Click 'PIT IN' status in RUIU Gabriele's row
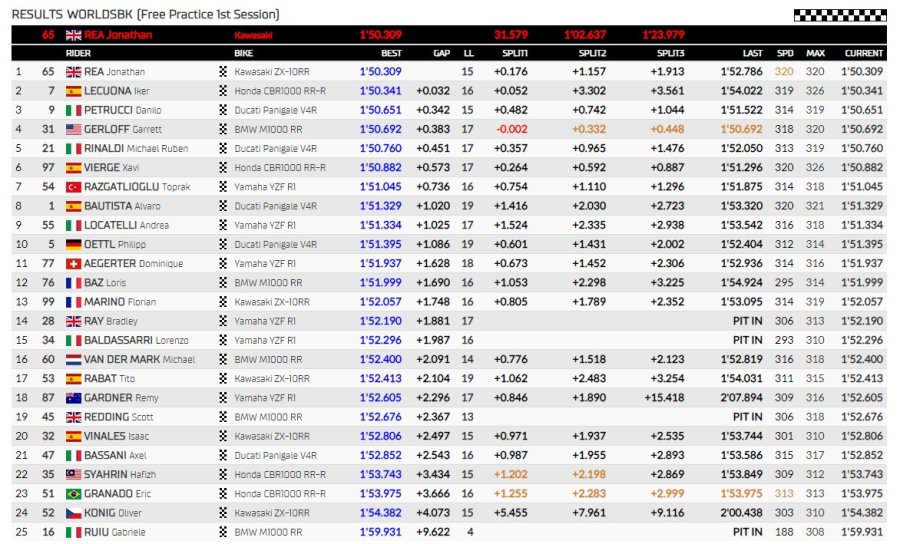The height and width of the screenshot is (544, 900). (747, 532)
